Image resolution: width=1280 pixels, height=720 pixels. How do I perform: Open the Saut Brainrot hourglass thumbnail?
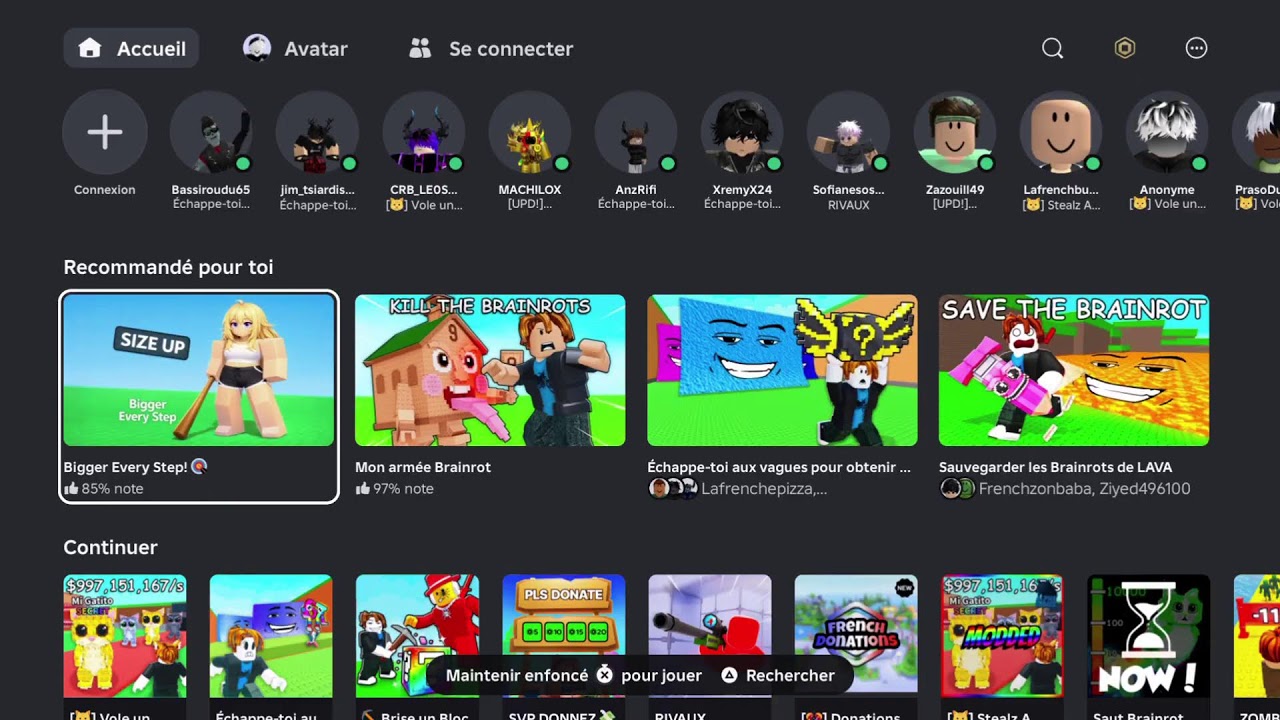tap(1148, 635)
